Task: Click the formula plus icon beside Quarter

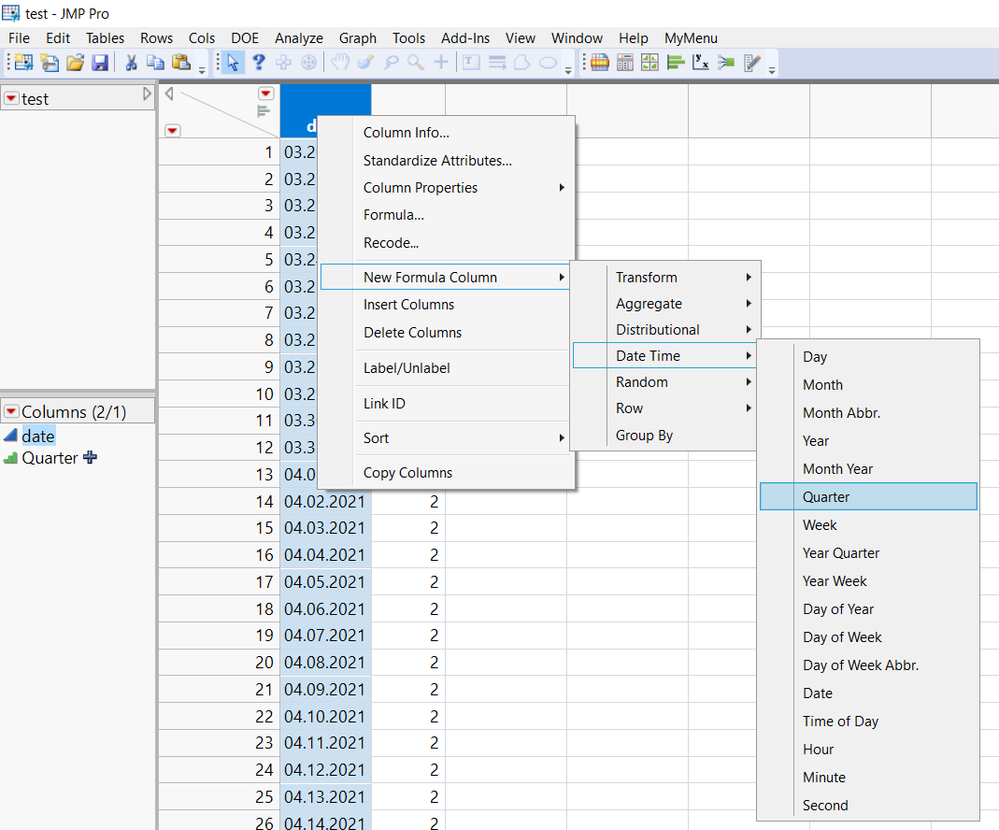Action: coord(91,458)
